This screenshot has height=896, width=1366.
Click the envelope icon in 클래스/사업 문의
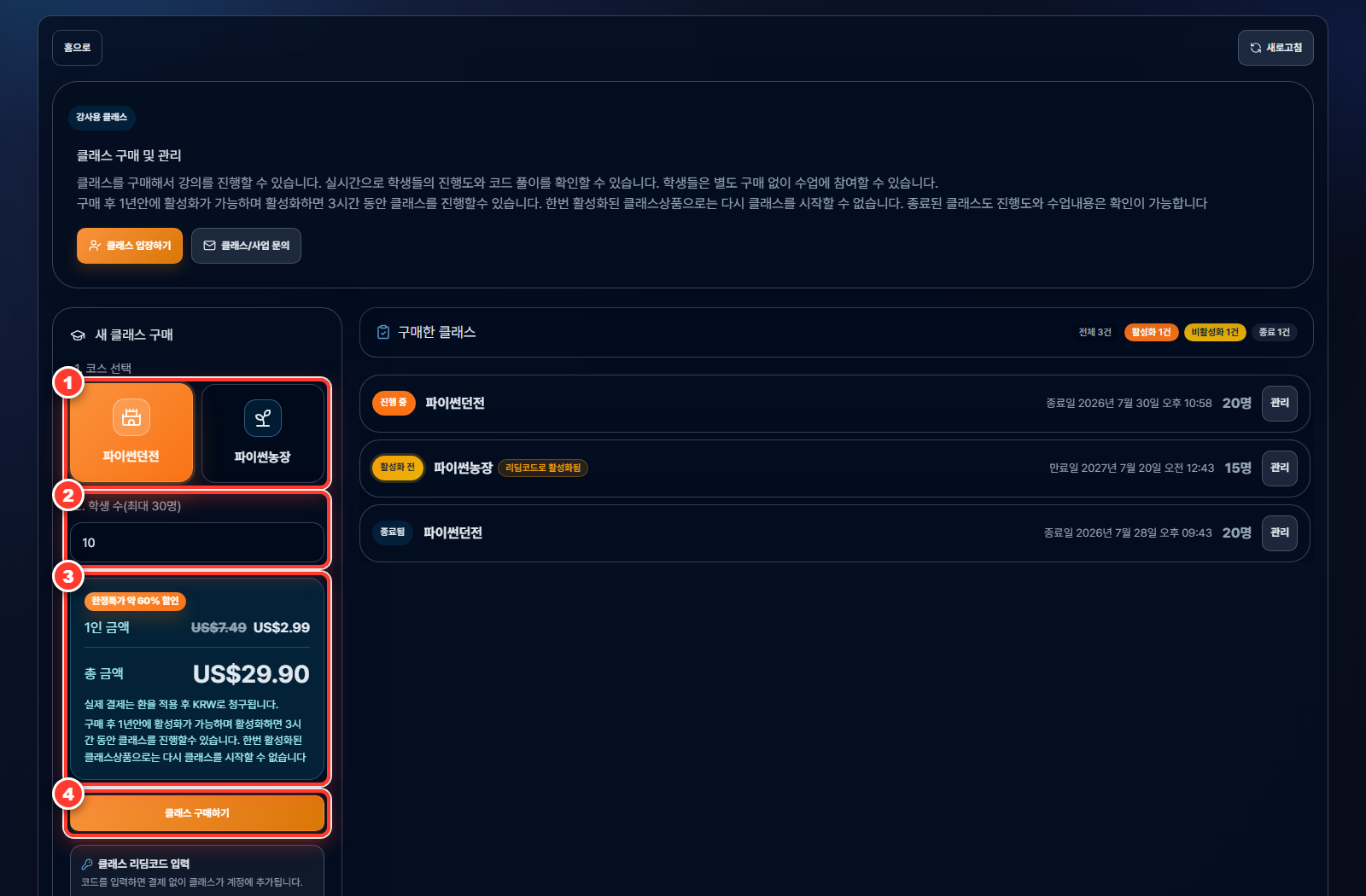pyautogui.click(x=209, y=246)
